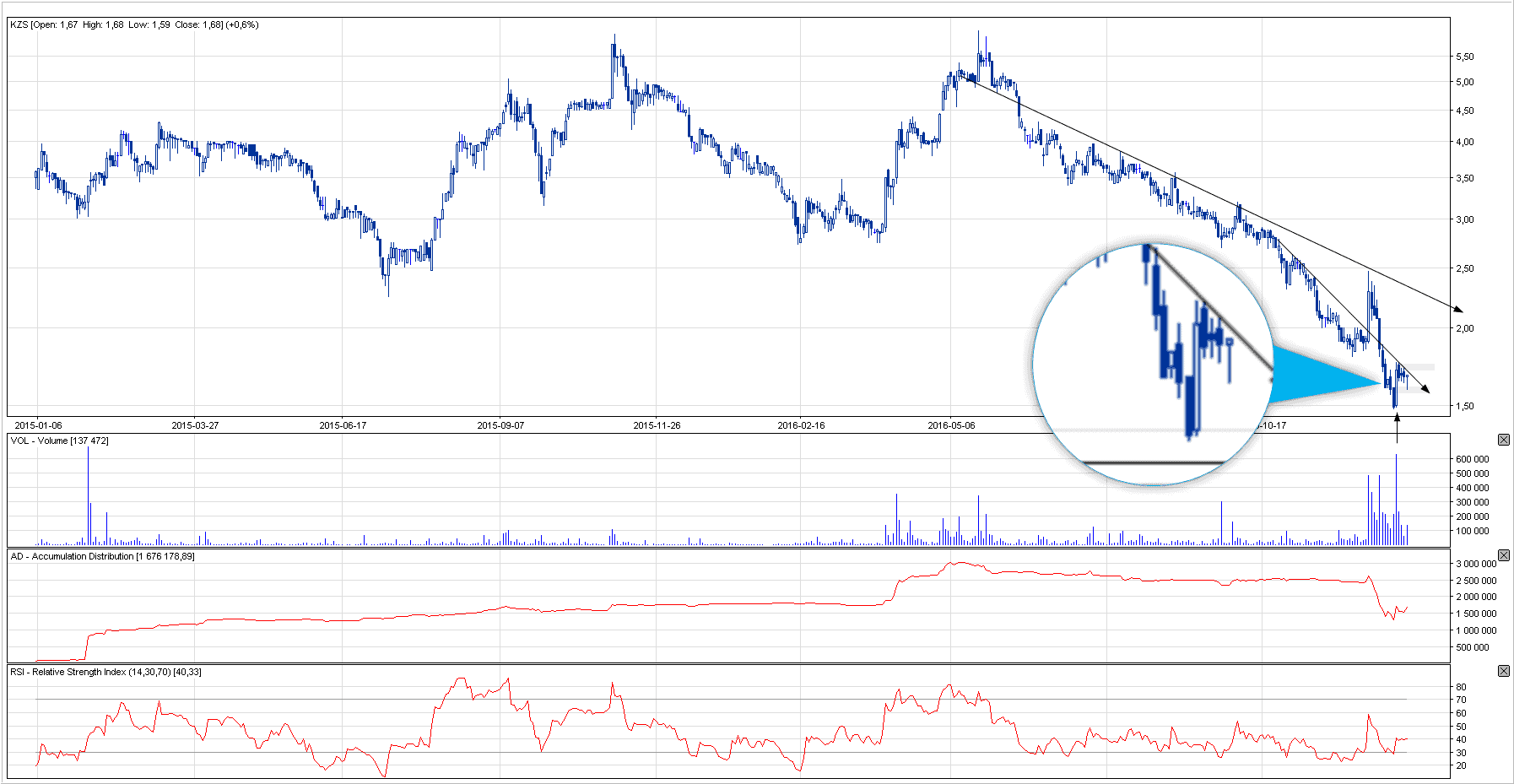Image resolution: width=1514 pixels, height=784 pixels.
Task: Click the upper trendline's arrowhead end
Action: click(x=1457, y=309)
